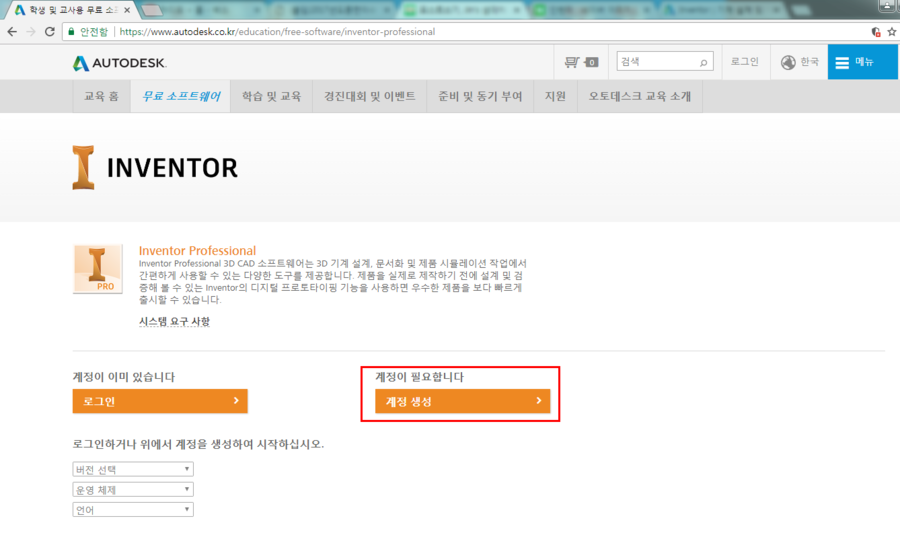Image resolution: width=900 pixels, height=535 pixels.
Task: Click the active Autodesk browser tab title
Action: (73, 10)
